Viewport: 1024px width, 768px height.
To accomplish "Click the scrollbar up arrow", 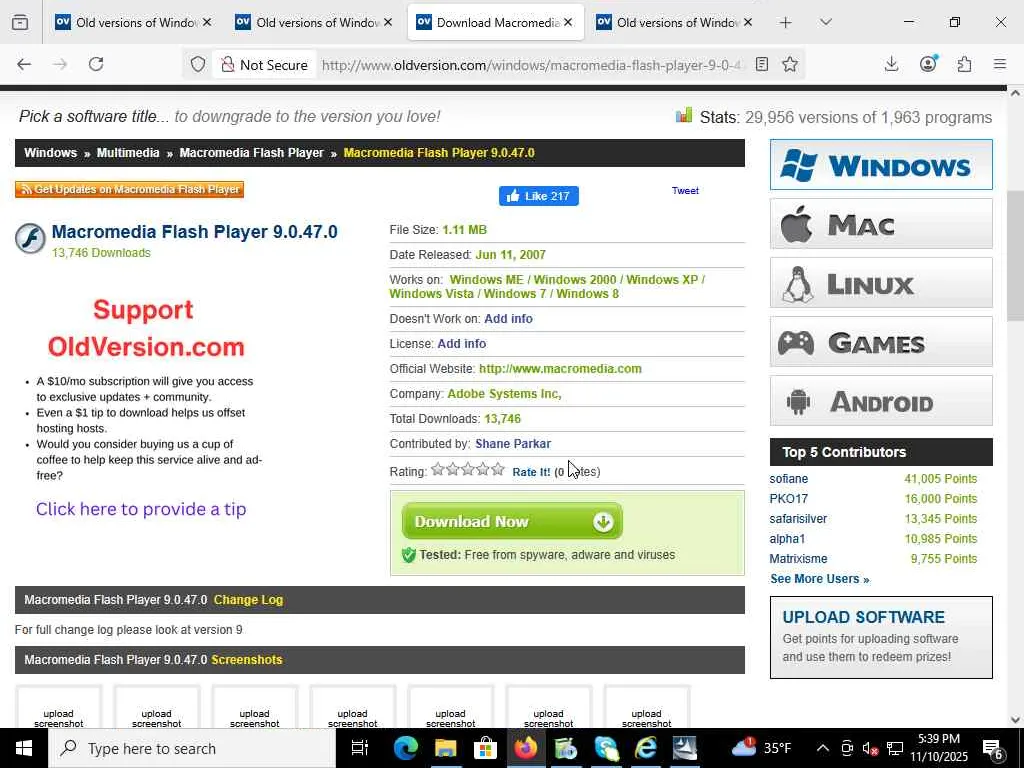I will (x=1016, y=93).
